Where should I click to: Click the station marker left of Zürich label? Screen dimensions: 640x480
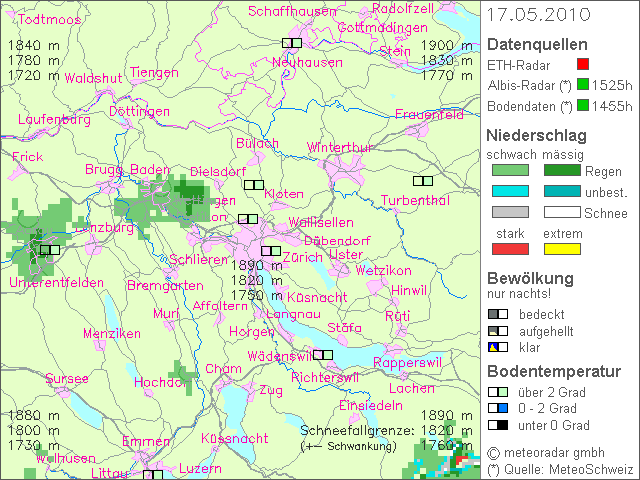coord(271,251)
